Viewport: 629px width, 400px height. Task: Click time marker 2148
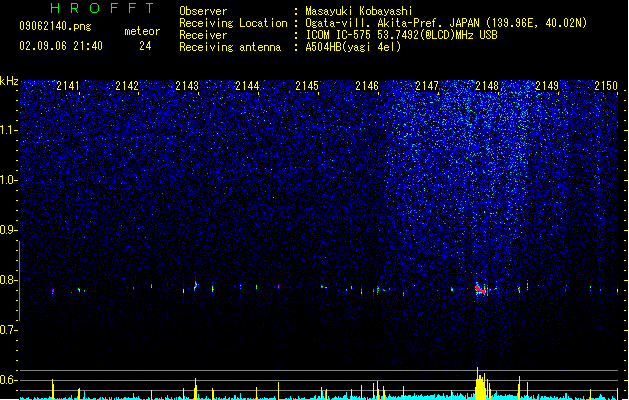487,86
